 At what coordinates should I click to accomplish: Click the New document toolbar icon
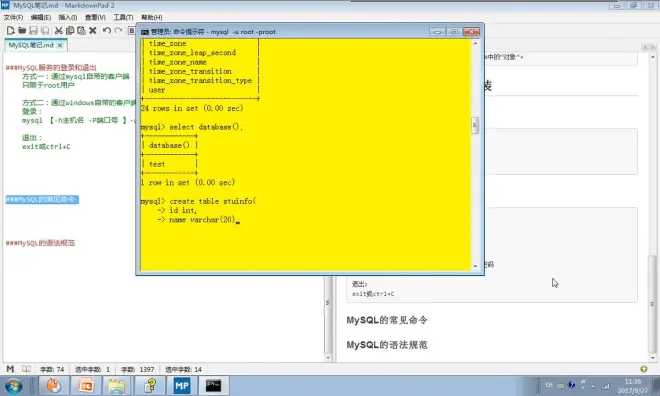point(11,30)
